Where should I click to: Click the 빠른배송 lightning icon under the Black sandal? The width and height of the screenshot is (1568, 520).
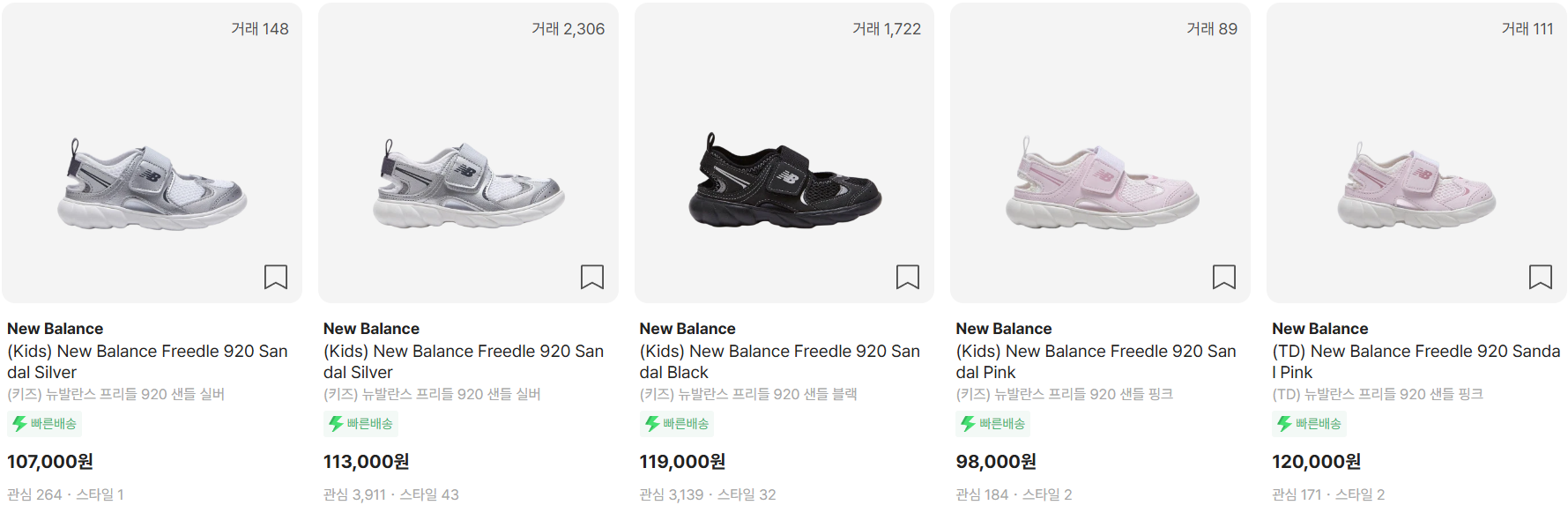(x=650, y=423)
